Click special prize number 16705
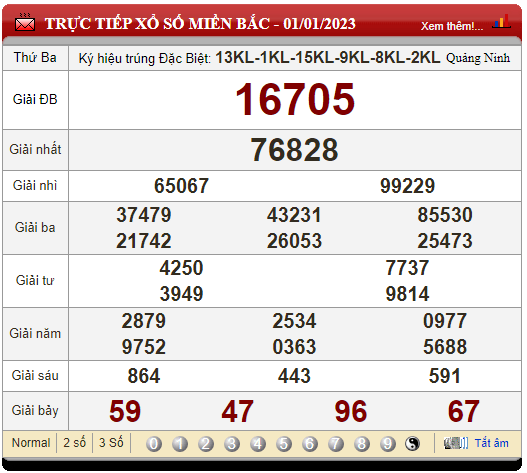The image size is (527, 473). (295, 100)
